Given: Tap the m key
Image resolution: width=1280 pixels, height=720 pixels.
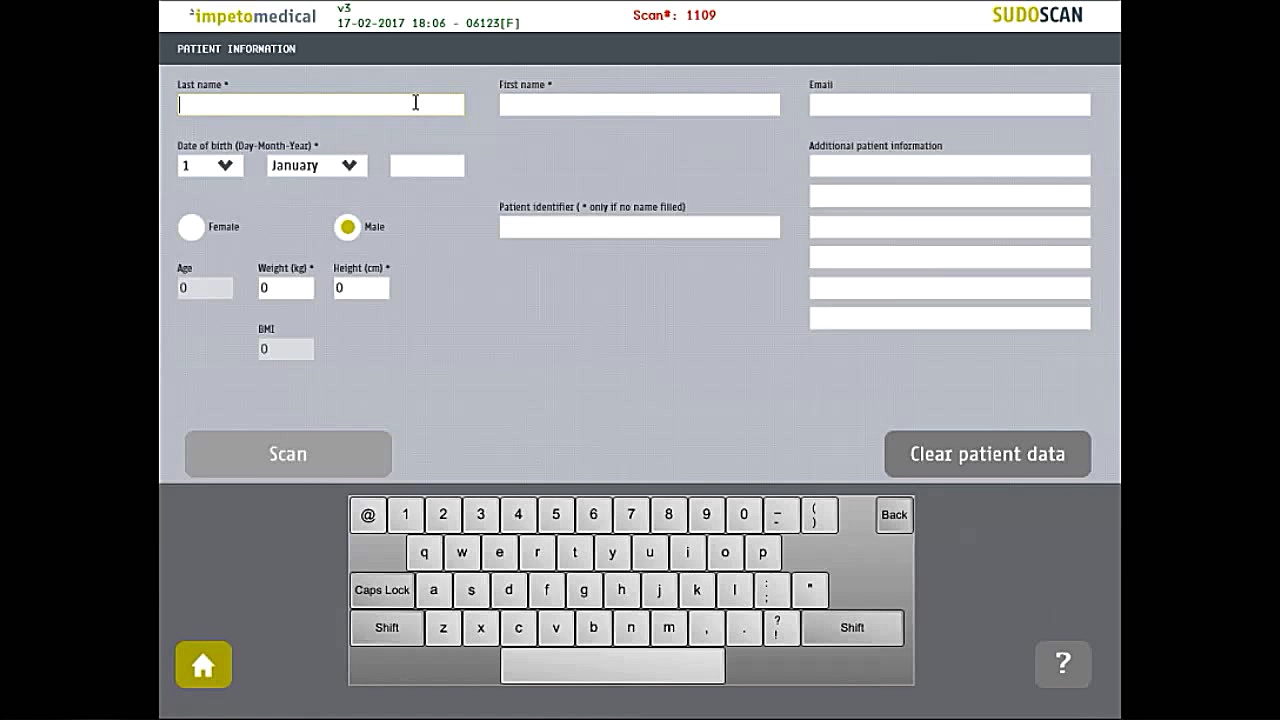Looking at the screenshot, I should pos(668,628).
